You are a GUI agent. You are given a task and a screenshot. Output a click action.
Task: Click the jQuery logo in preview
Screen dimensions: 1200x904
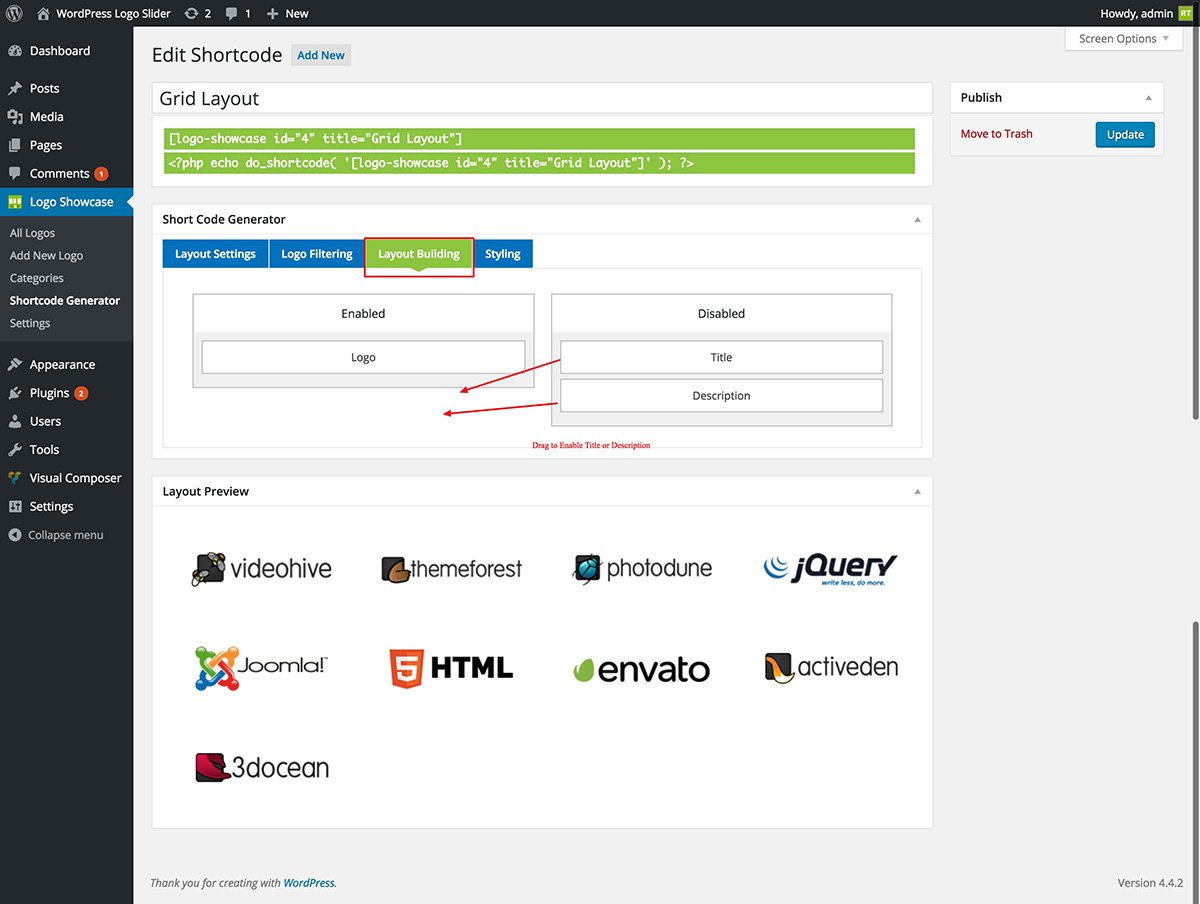[830, 568]
